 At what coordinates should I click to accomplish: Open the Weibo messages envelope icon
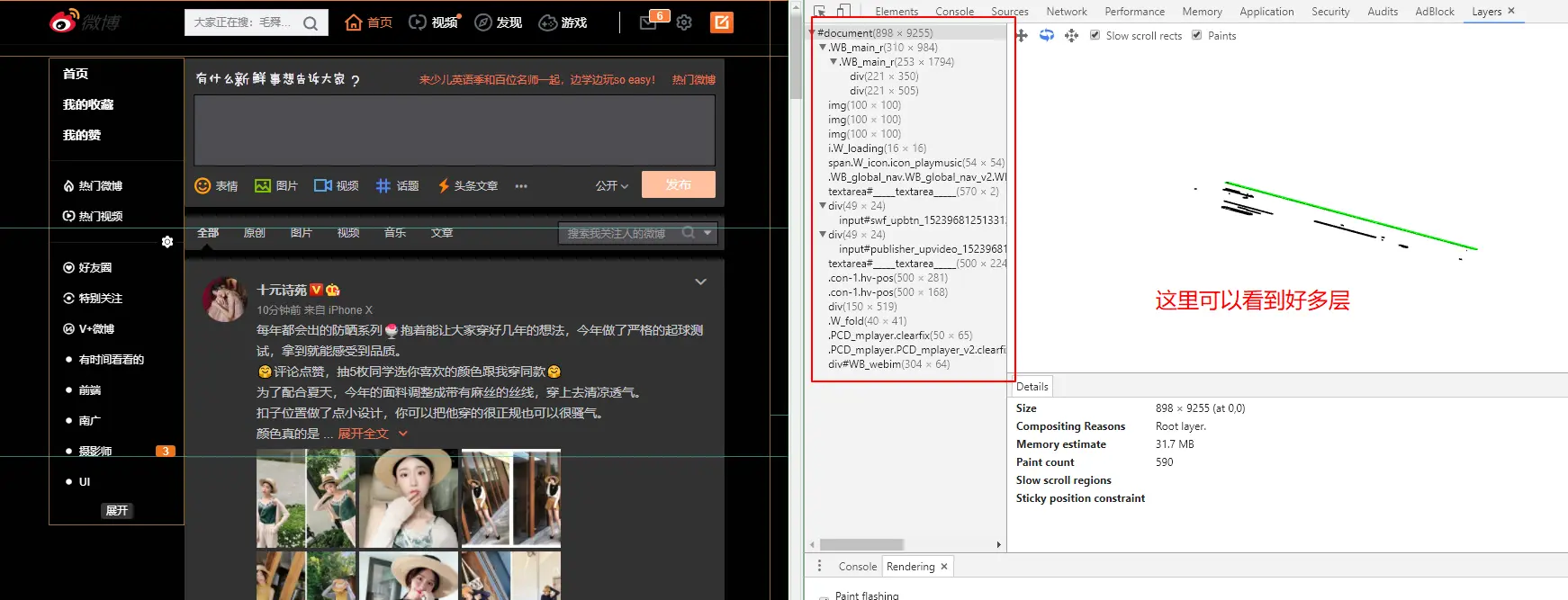point(648,22)
